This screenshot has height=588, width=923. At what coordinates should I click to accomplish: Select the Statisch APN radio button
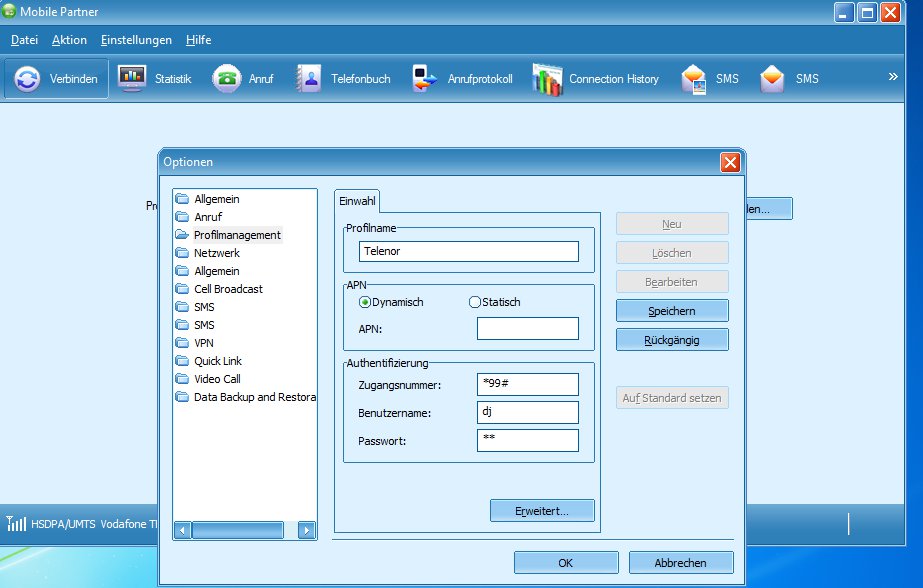pyautogui.click(x=475, y=302)
